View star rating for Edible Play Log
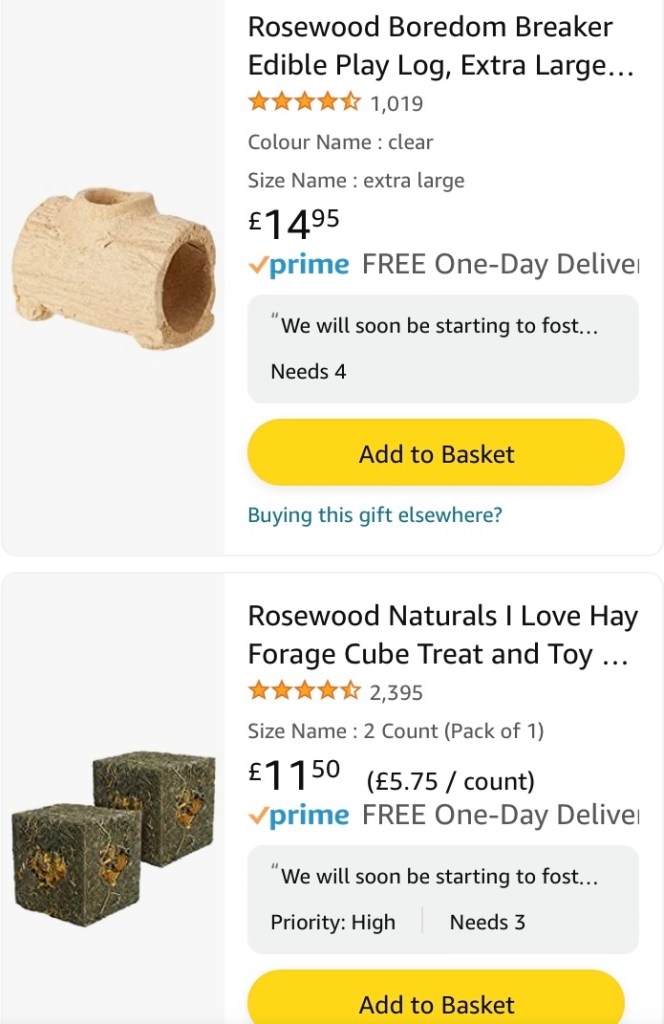The height and width of the screenshot is (1024, 664). click(x=304, y=102)
